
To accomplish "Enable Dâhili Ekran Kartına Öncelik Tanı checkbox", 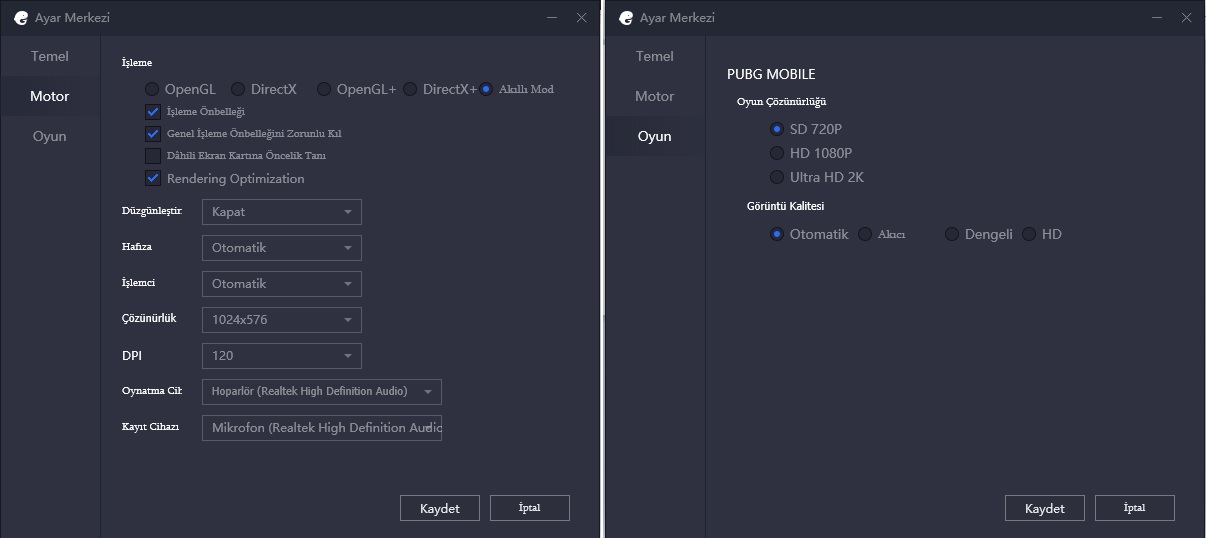I will (x=153, y=155).
